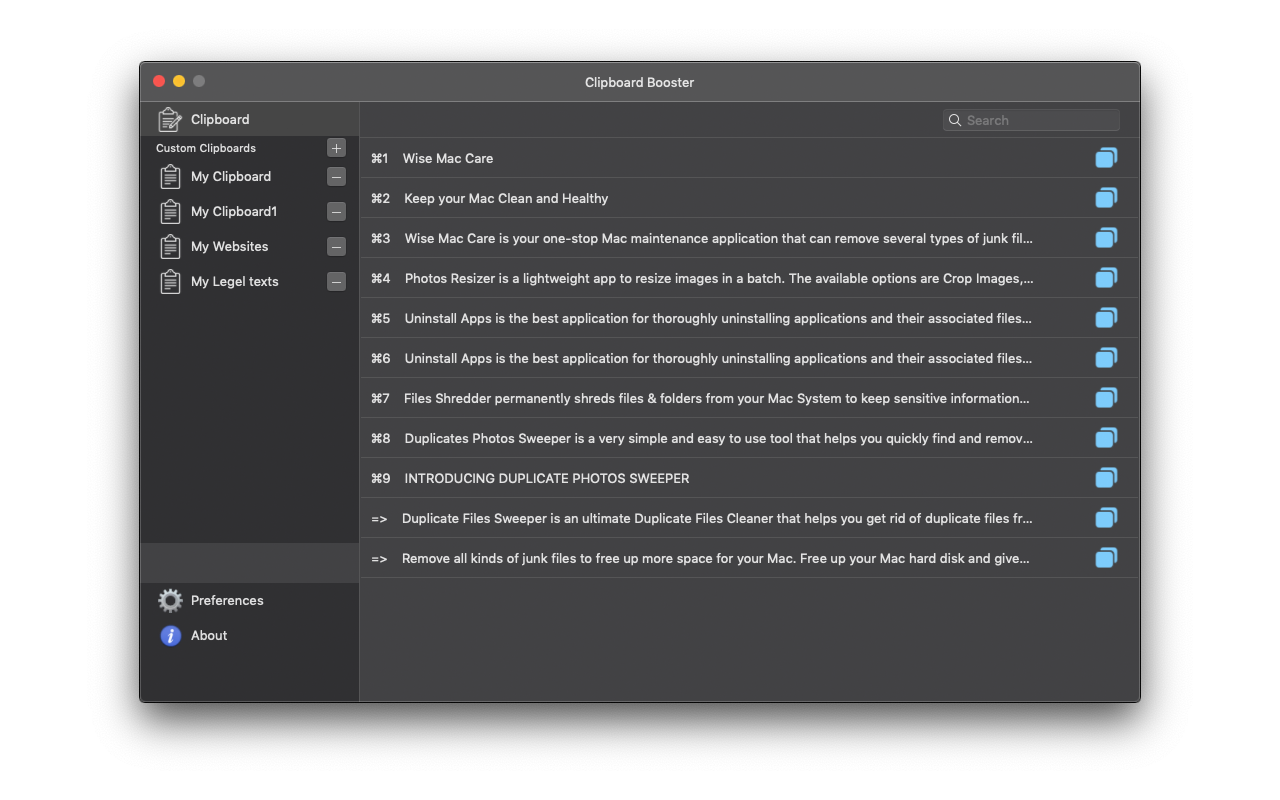
Task: Click copy icon for 'INTRODUCING DUPLICATE PHOTOS SWEEPER'
Action: (x=1106, y=478)
